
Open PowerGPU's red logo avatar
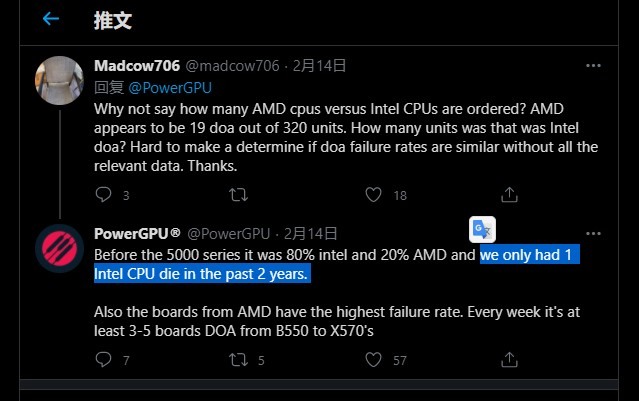coord(59,248)
